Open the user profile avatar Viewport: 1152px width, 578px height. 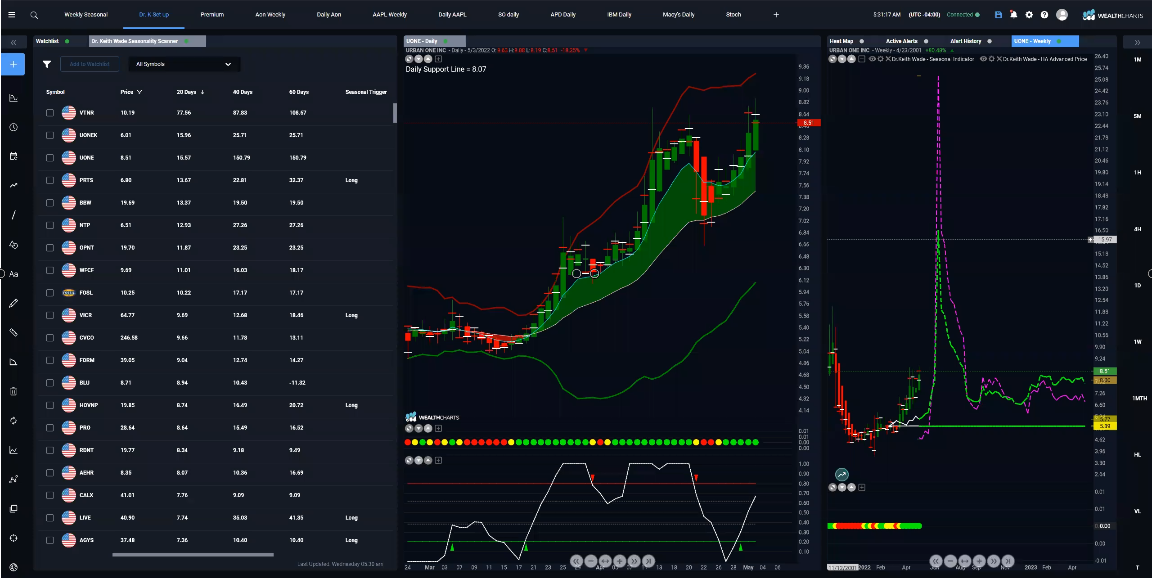(x=1062, y=15)
